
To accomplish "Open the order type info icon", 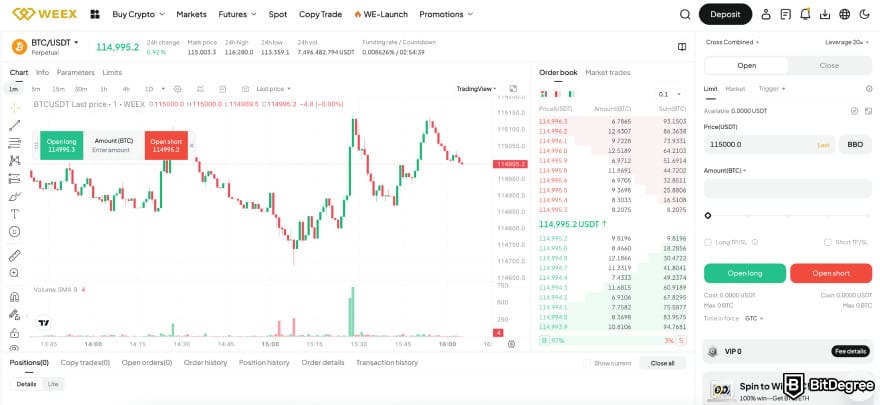I will (869, 89).
